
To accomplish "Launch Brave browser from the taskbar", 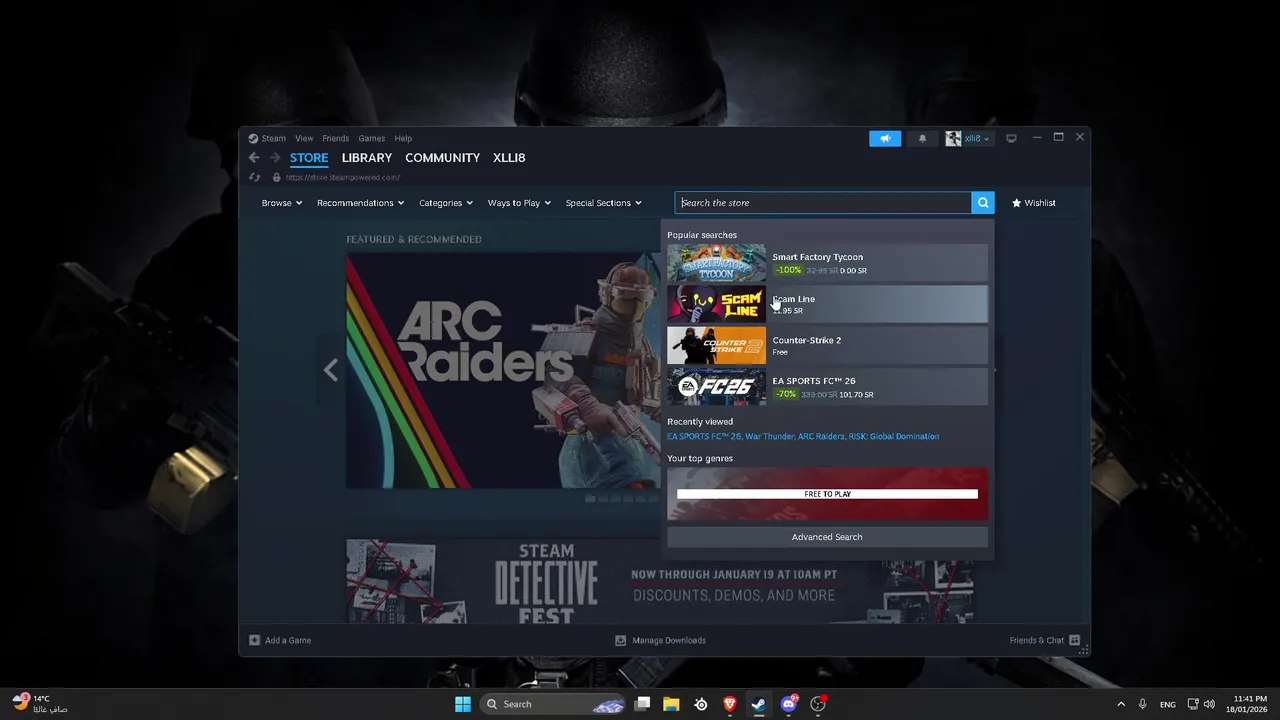I will (x=729, y=704).
